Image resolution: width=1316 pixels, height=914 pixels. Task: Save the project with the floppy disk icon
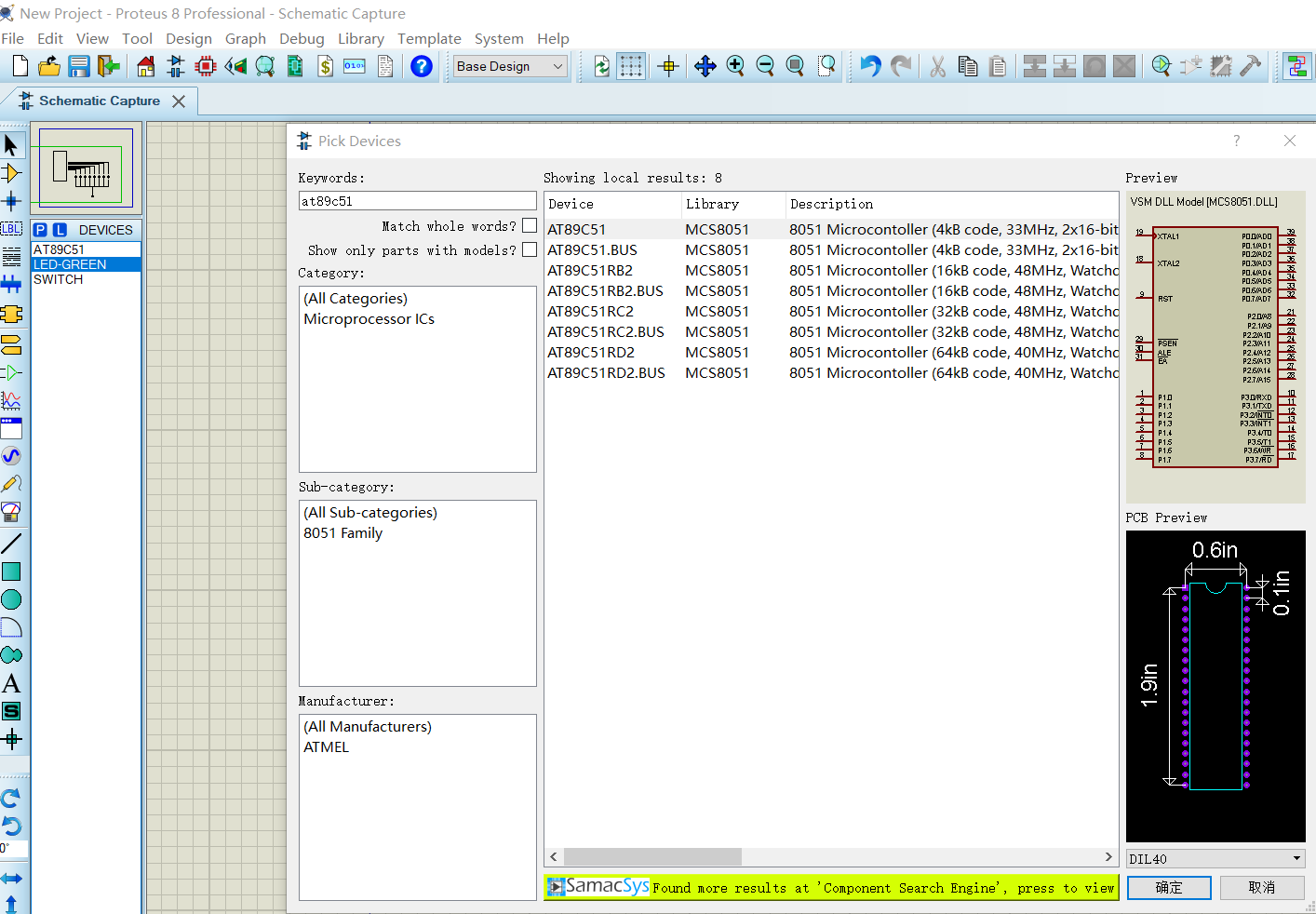[x=79, y=66]
